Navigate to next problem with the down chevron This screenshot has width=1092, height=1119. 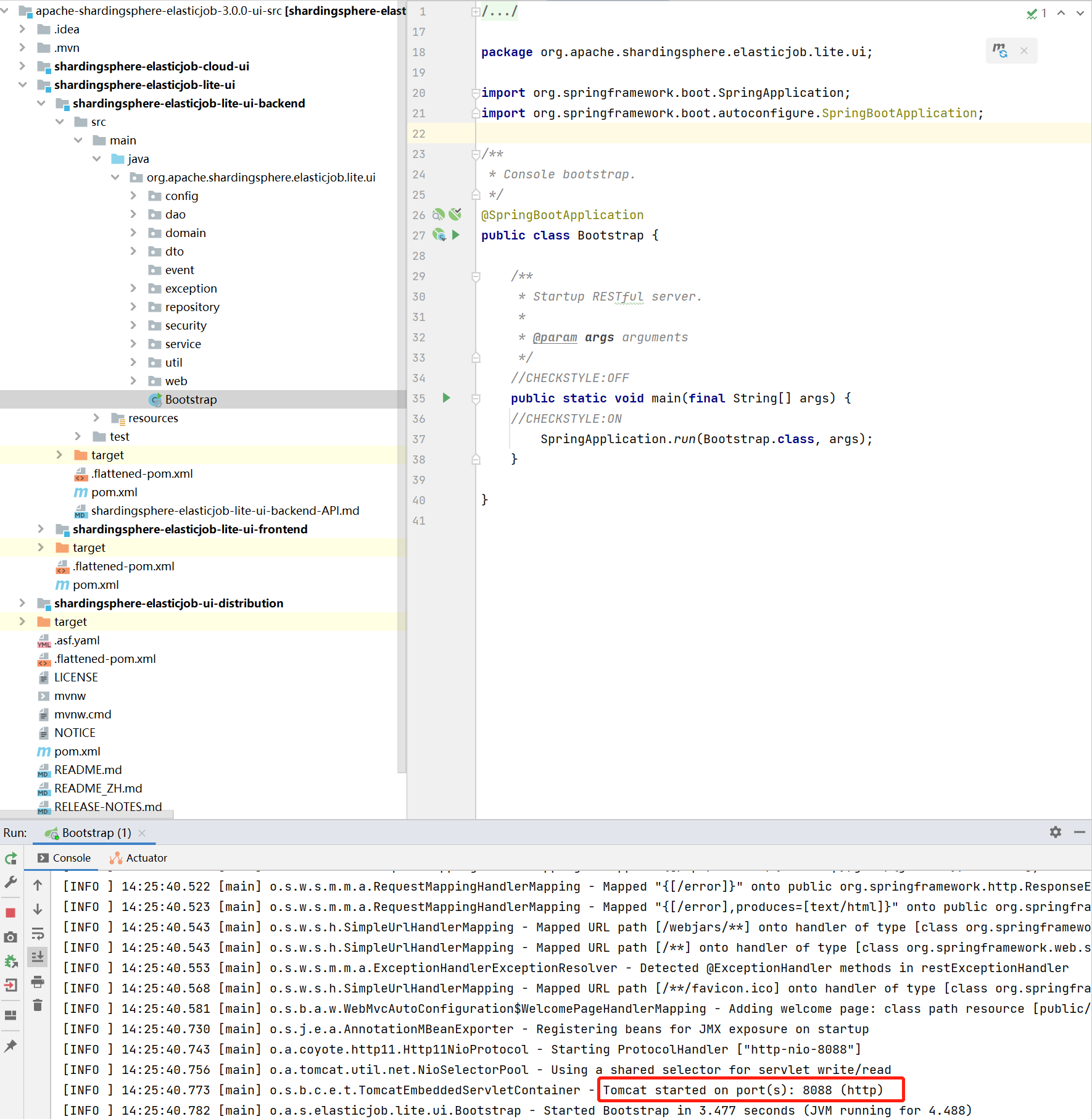tap(1079, 13)
